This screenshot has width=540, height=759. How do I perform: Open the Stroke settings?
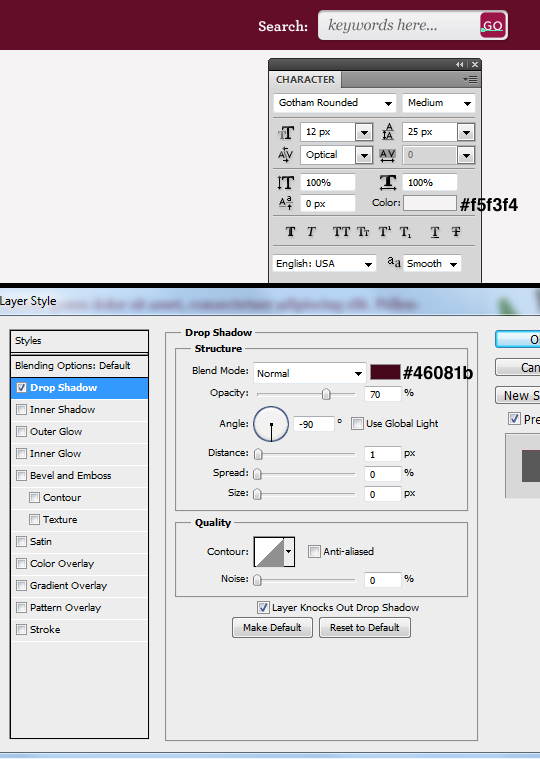[45, 629]
